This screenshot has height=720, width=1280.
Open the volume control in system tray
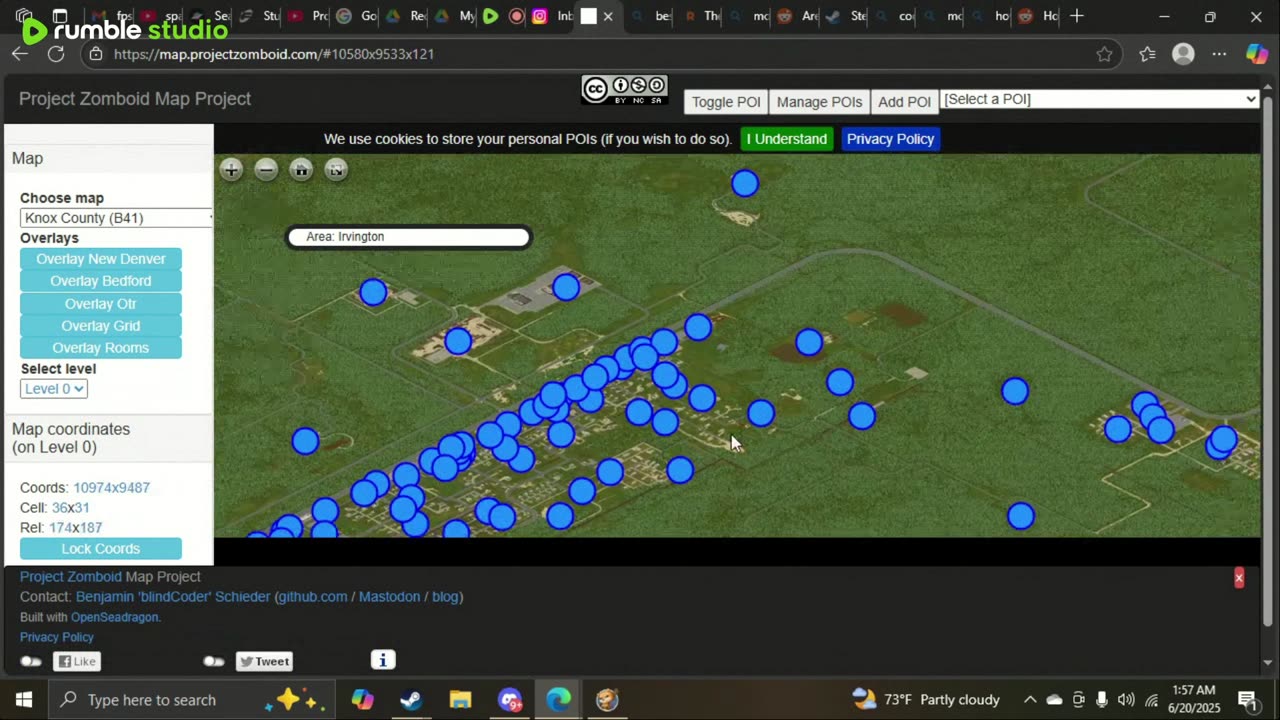point(1126,700)
